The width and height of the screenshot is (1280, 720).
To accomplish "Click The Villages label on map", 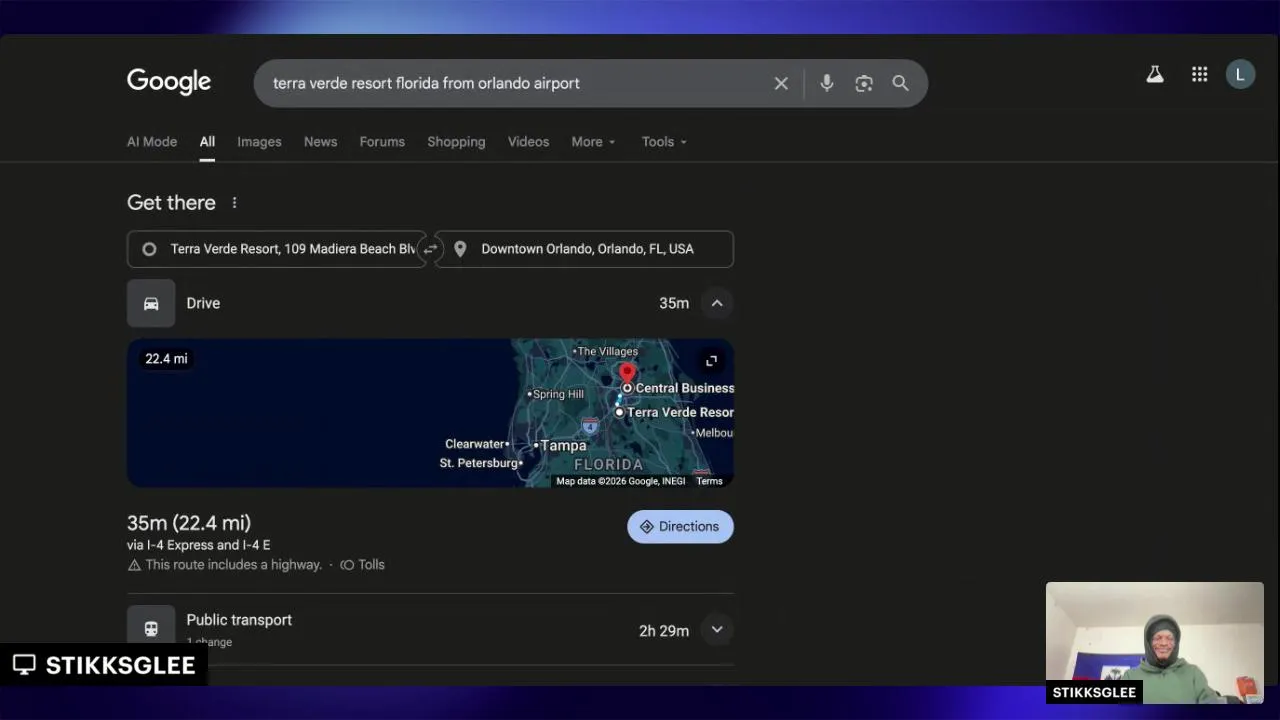I will coord(607,351).
